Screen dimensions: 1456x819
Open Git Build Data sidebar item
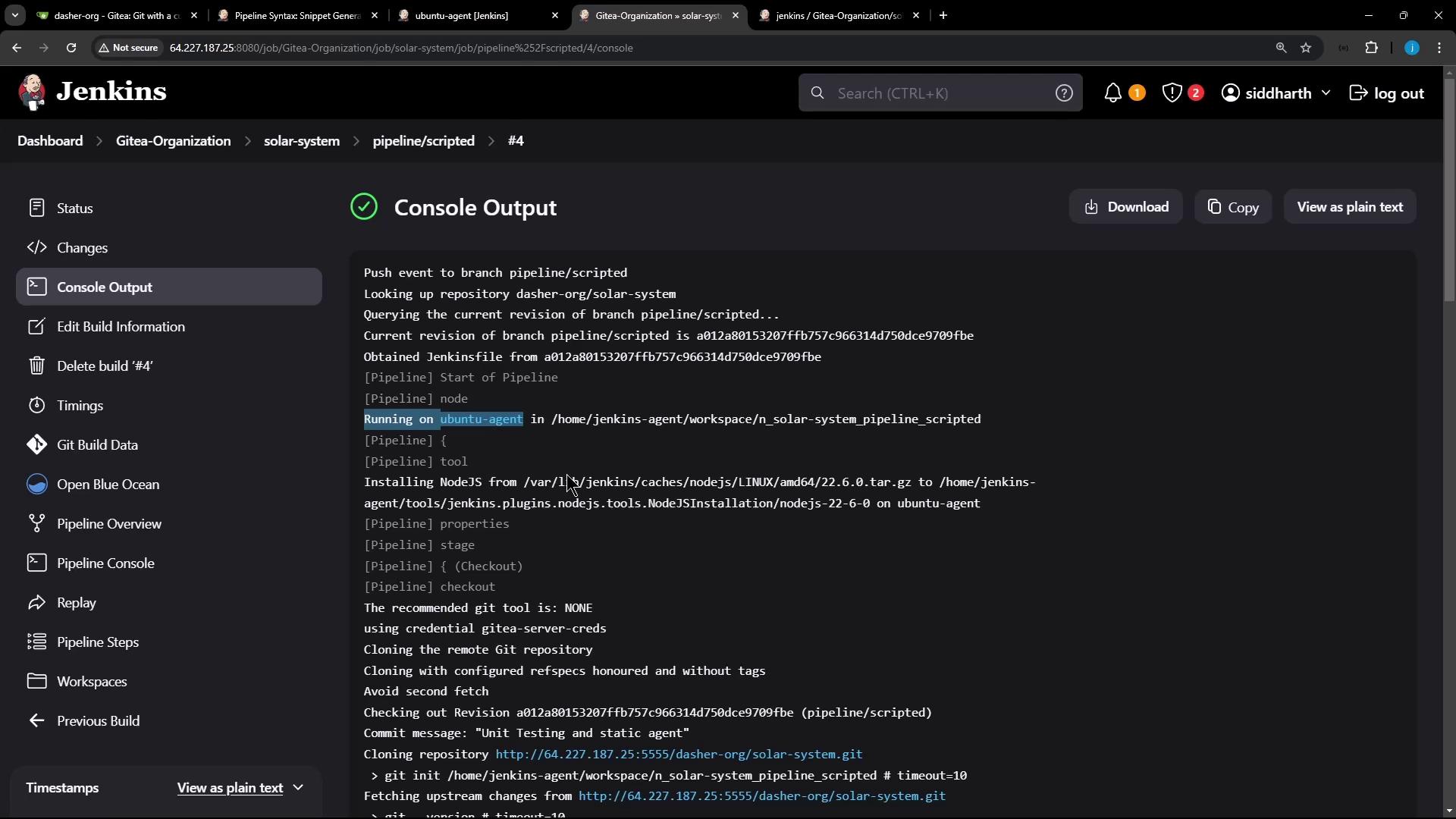pos(97,445)
